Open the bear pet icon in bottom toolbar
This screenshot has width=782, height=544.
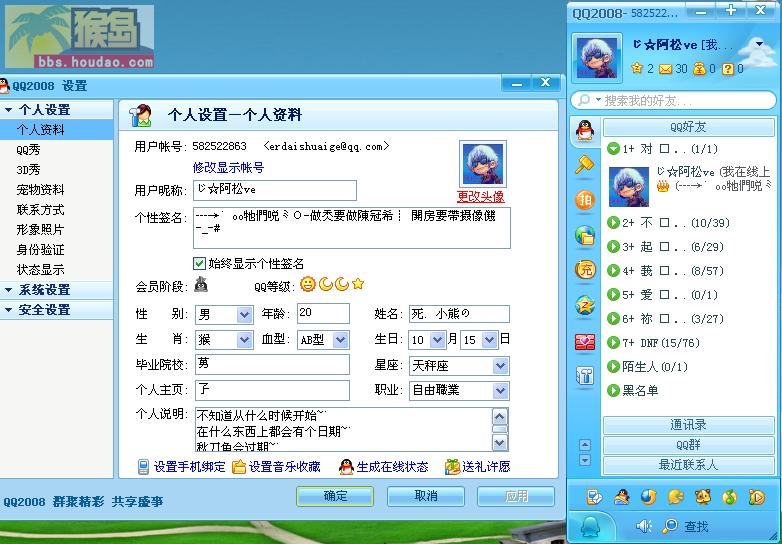coord(703,497)
